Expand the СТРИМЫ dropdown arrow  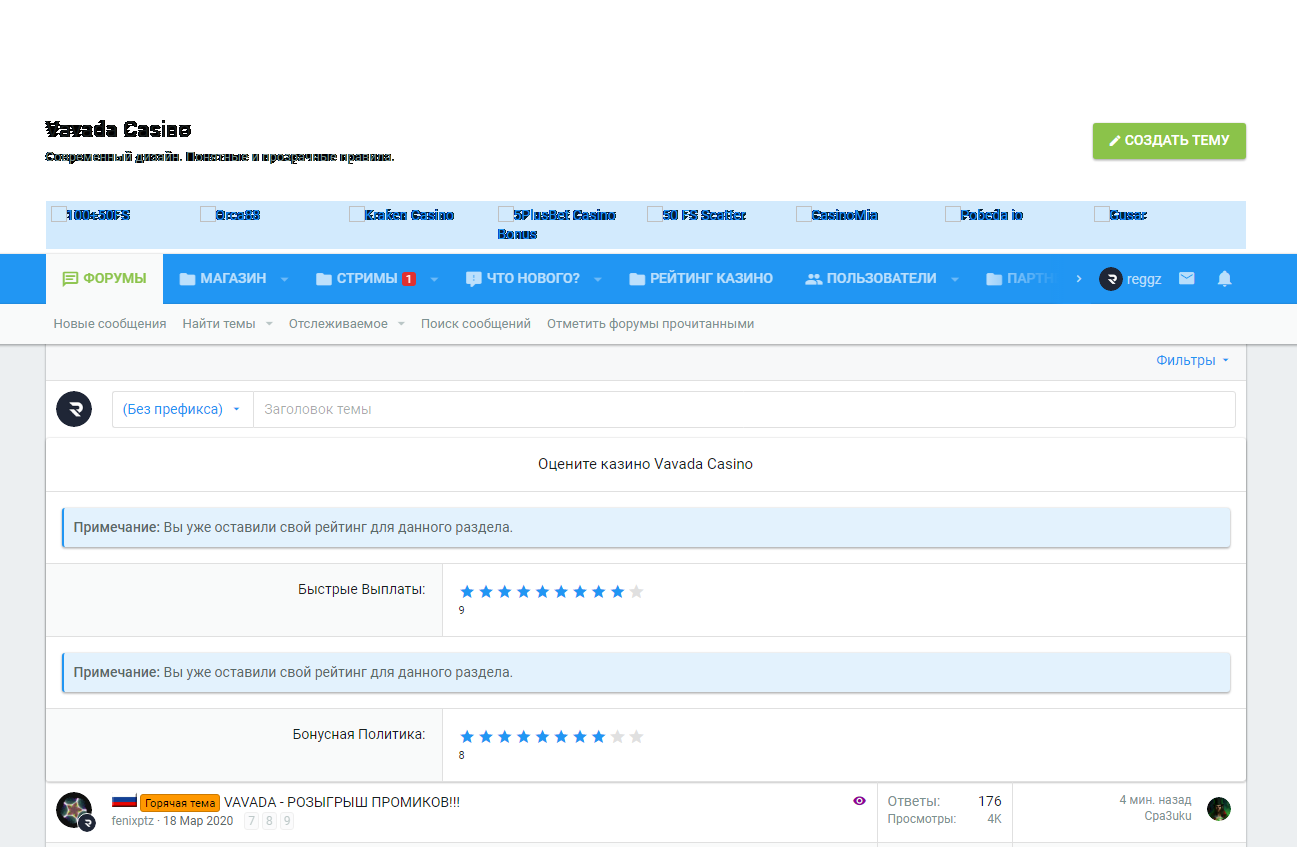click(x=434, y=280)
